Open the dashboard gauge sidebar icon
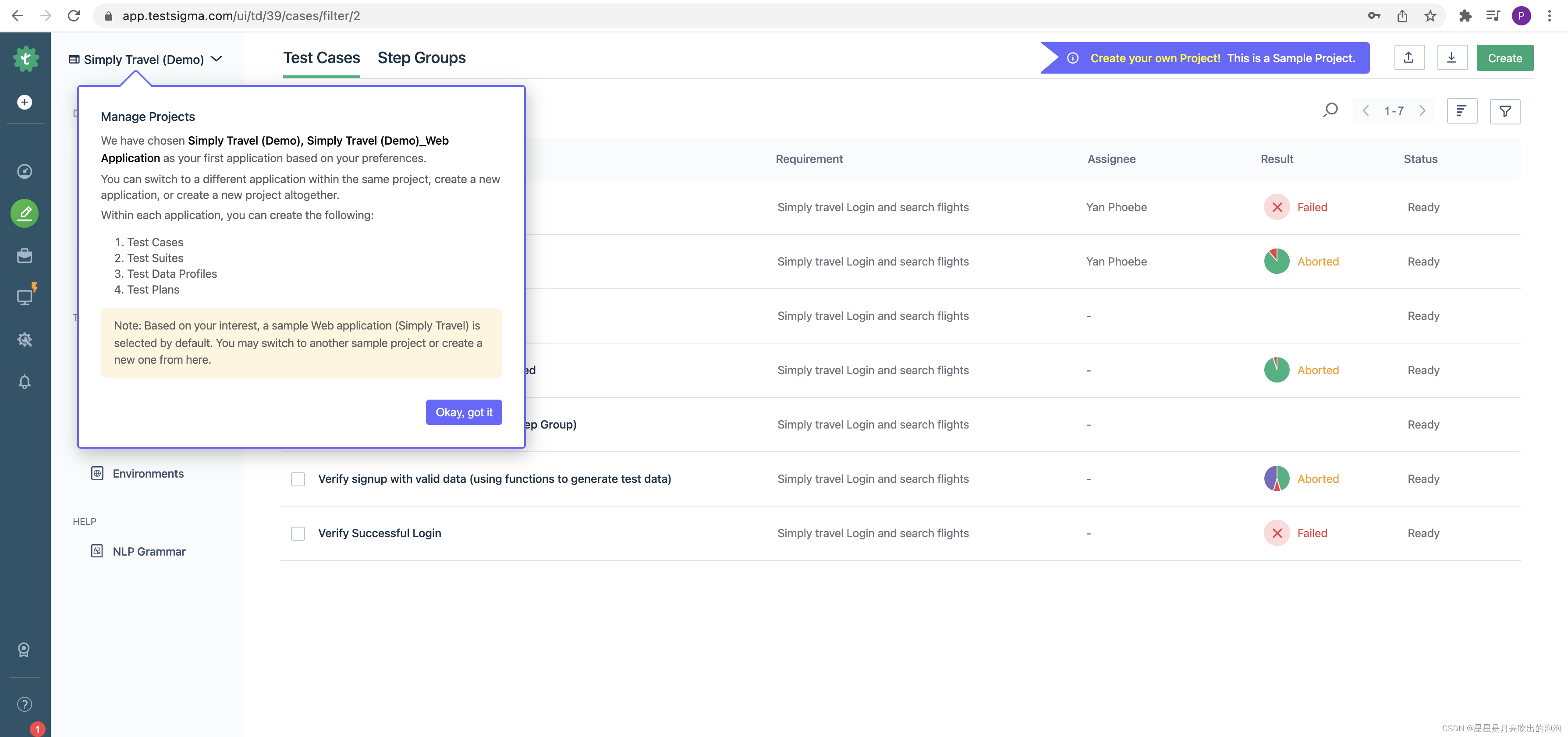 pos(25,172)
